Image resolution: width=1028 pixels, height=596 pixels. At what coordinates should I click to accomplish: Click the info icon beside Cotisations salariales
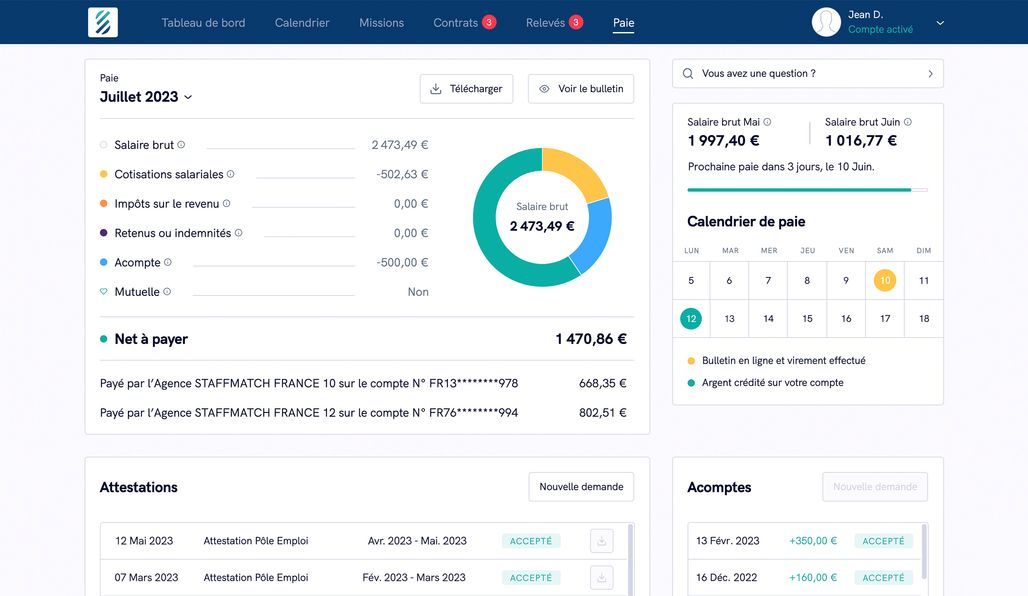[x=231, y=174]
